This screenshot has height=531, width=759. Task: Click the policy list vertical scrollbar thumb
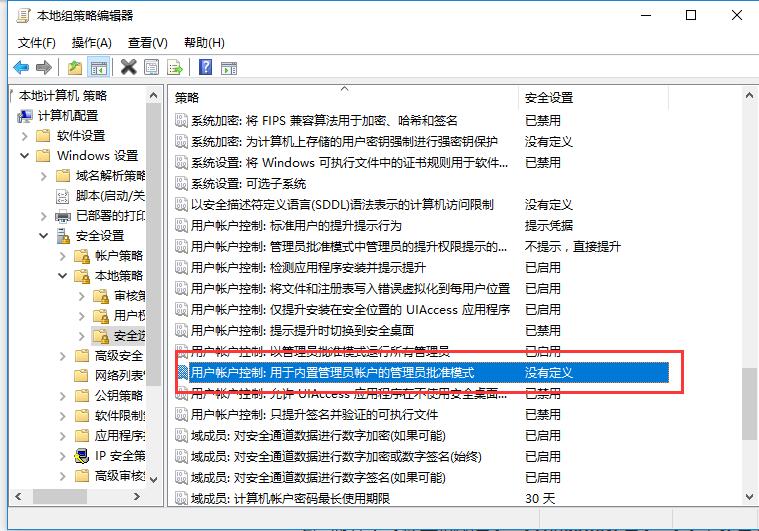[749, 403]
